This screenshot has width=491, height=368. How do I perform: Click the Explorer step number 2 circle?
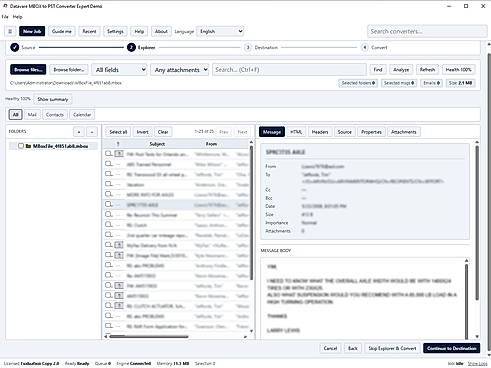(131, 47)
